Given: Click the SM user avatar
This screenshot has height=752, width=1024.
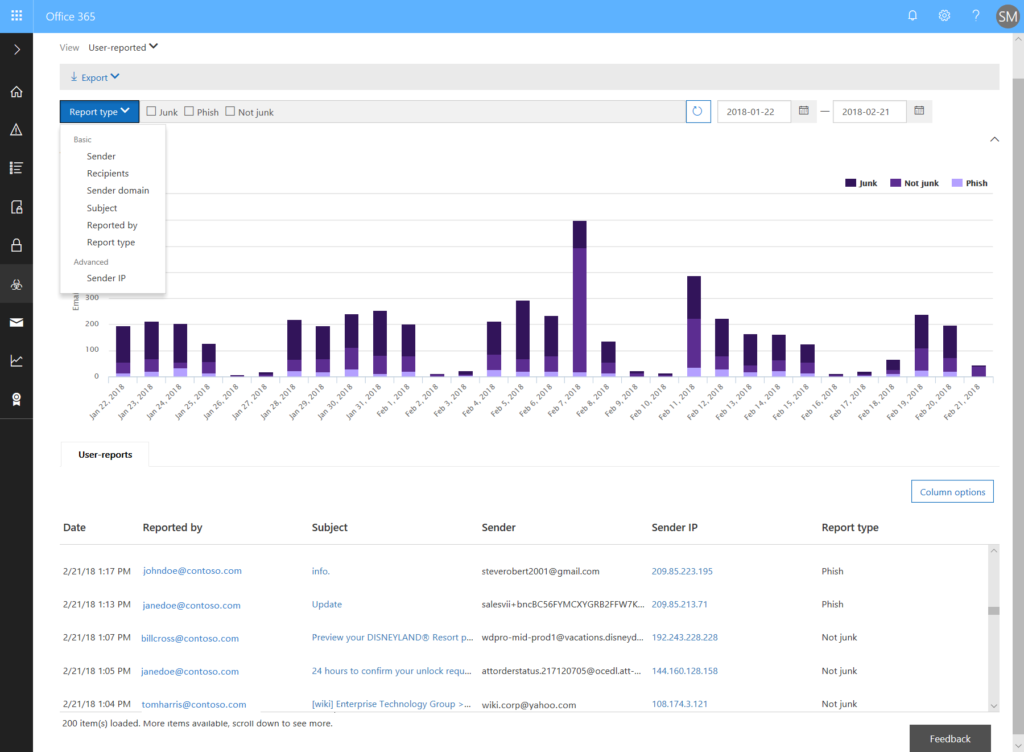Looking at the screenshot, I should [1007, 15].
